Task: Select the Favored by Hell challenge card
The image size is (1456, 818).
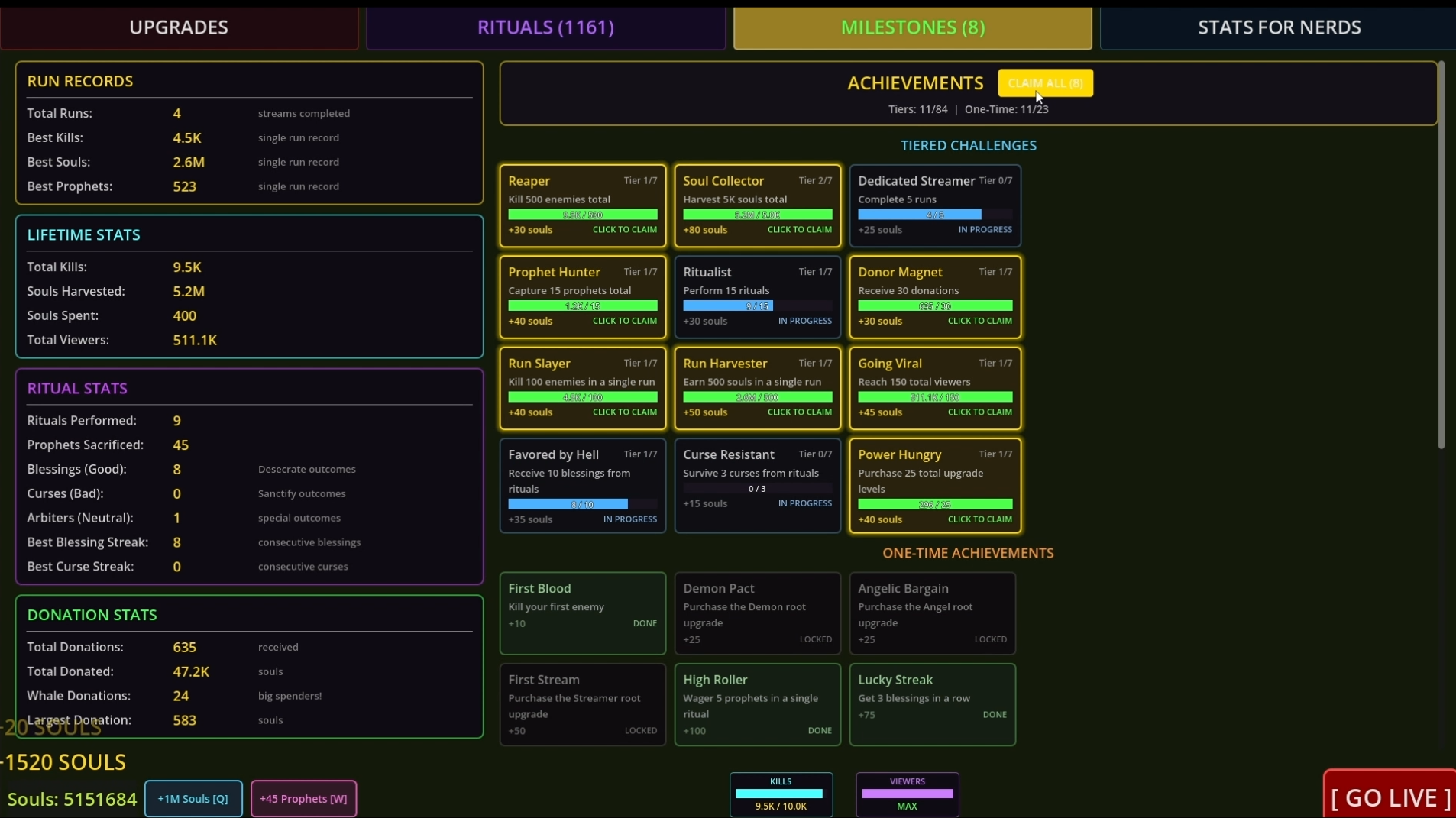Action: click(x=583, y=486)
